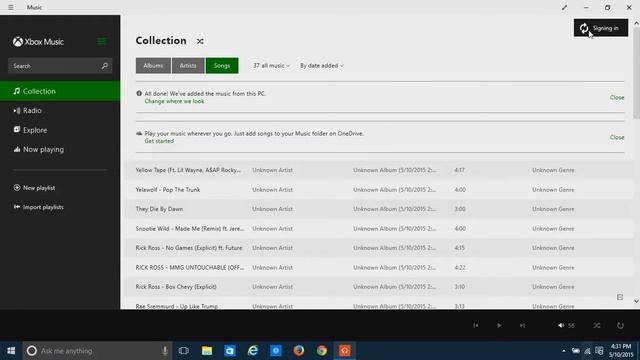640x360 pixels.
Task: Click the search magnifier icon
Action: pyautogui.click(x=104, y=66)
